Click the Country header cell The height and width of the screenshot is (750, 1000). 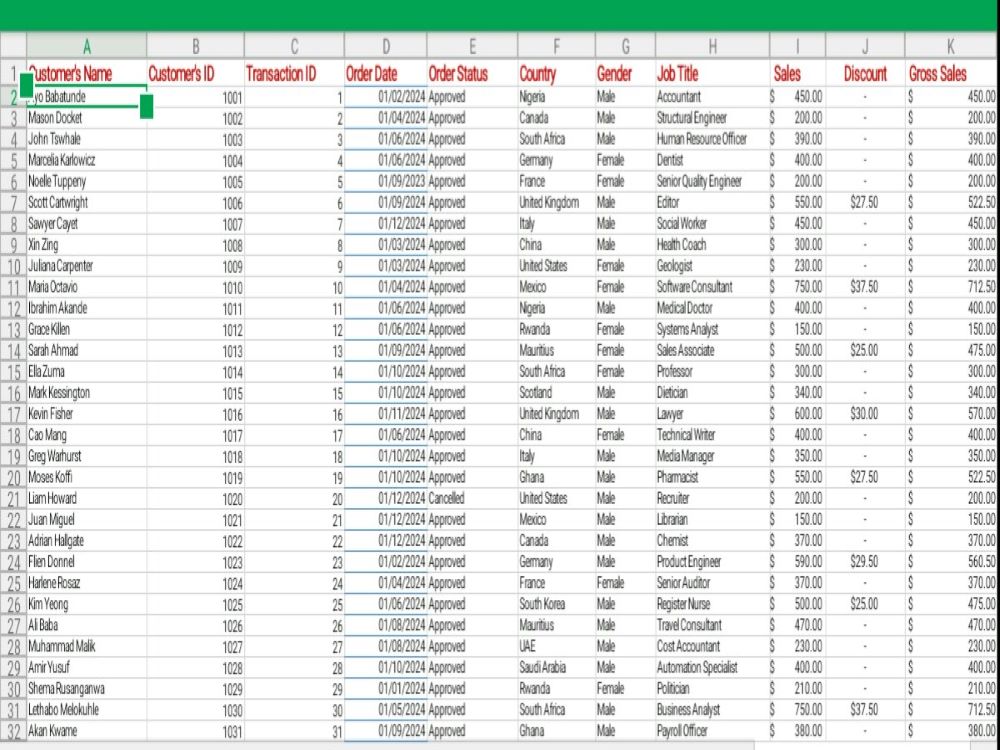click(556, 73)
